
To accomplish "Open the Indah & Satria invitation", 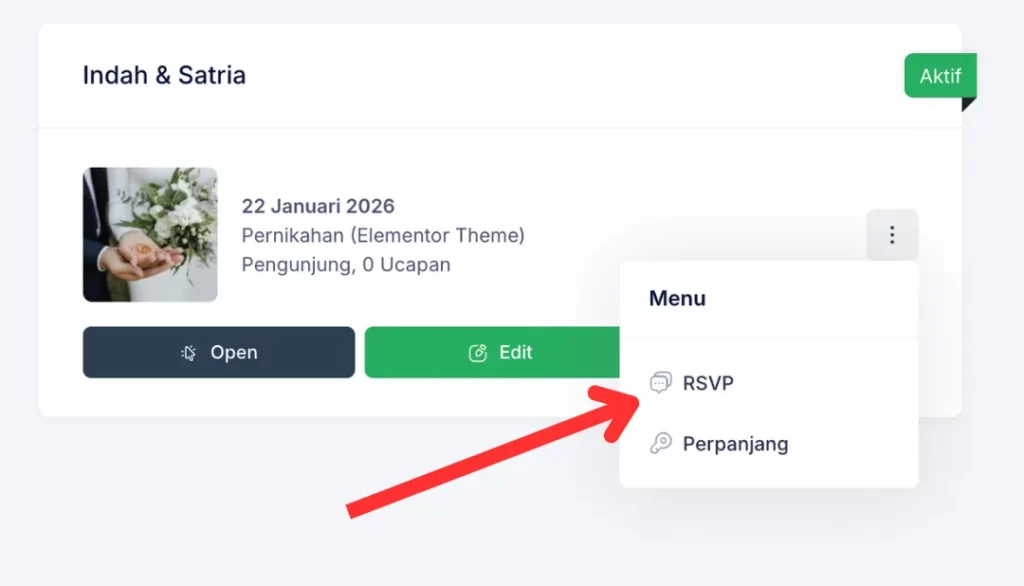I will (219, 352).
